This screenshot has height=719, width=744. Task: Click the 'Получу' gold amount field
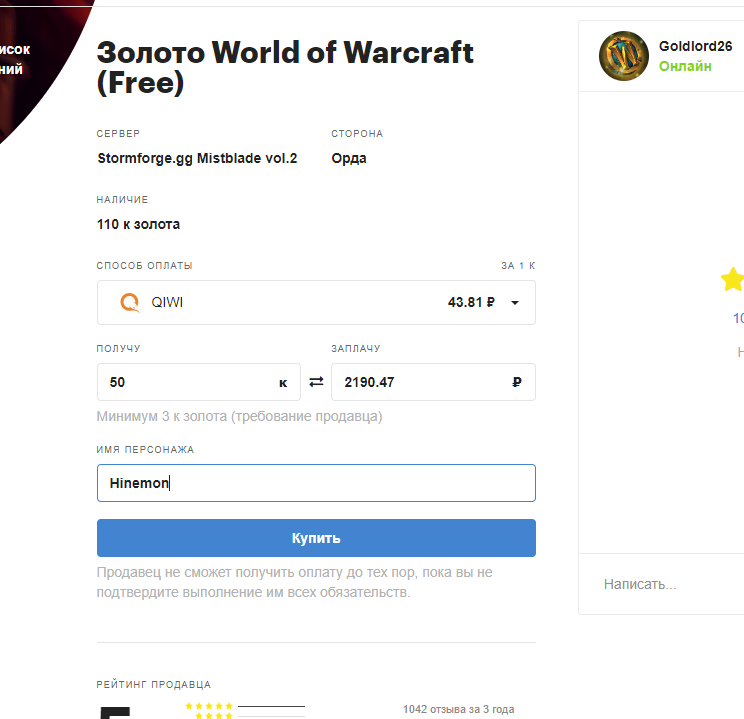(x=185, y=382)
